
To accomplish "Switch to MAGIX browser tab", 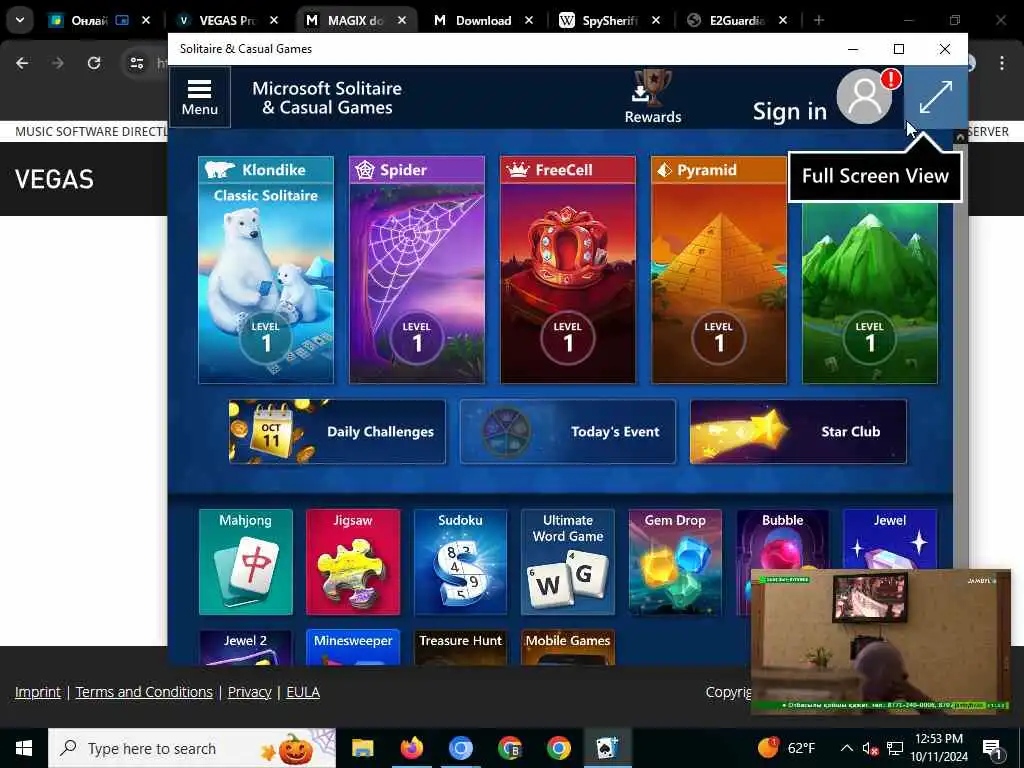I will coord(355,20).
